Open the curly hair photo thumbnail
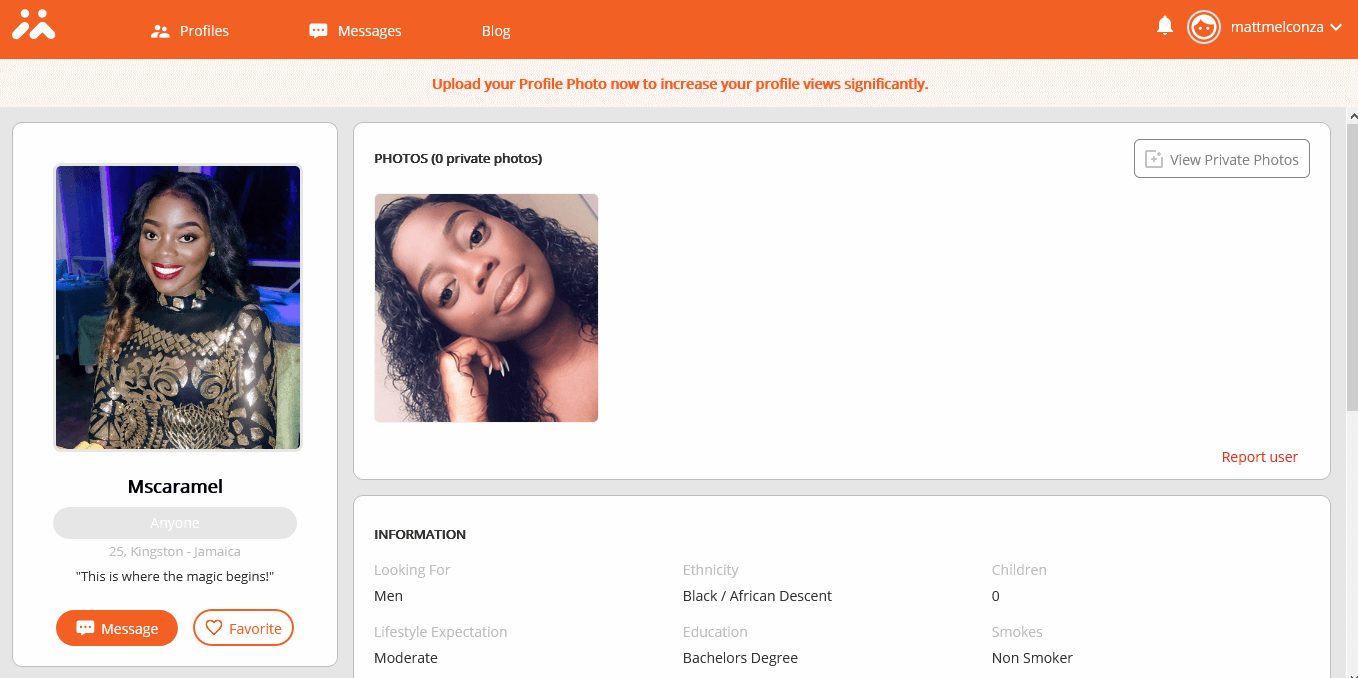This screenshot has height=678, width=1358. [486, 308]
